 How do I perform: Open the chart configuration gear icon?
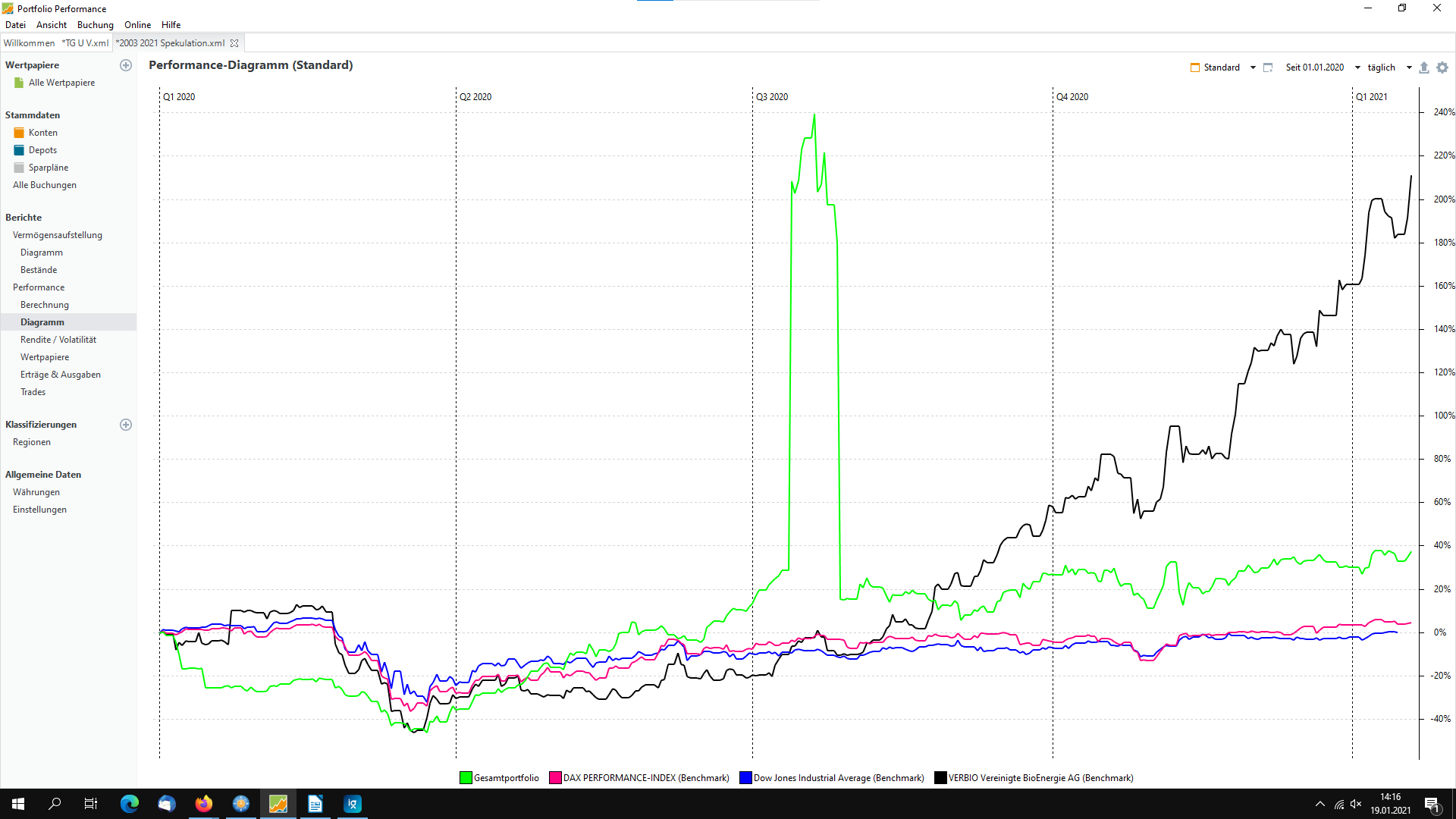(1442, 67)
